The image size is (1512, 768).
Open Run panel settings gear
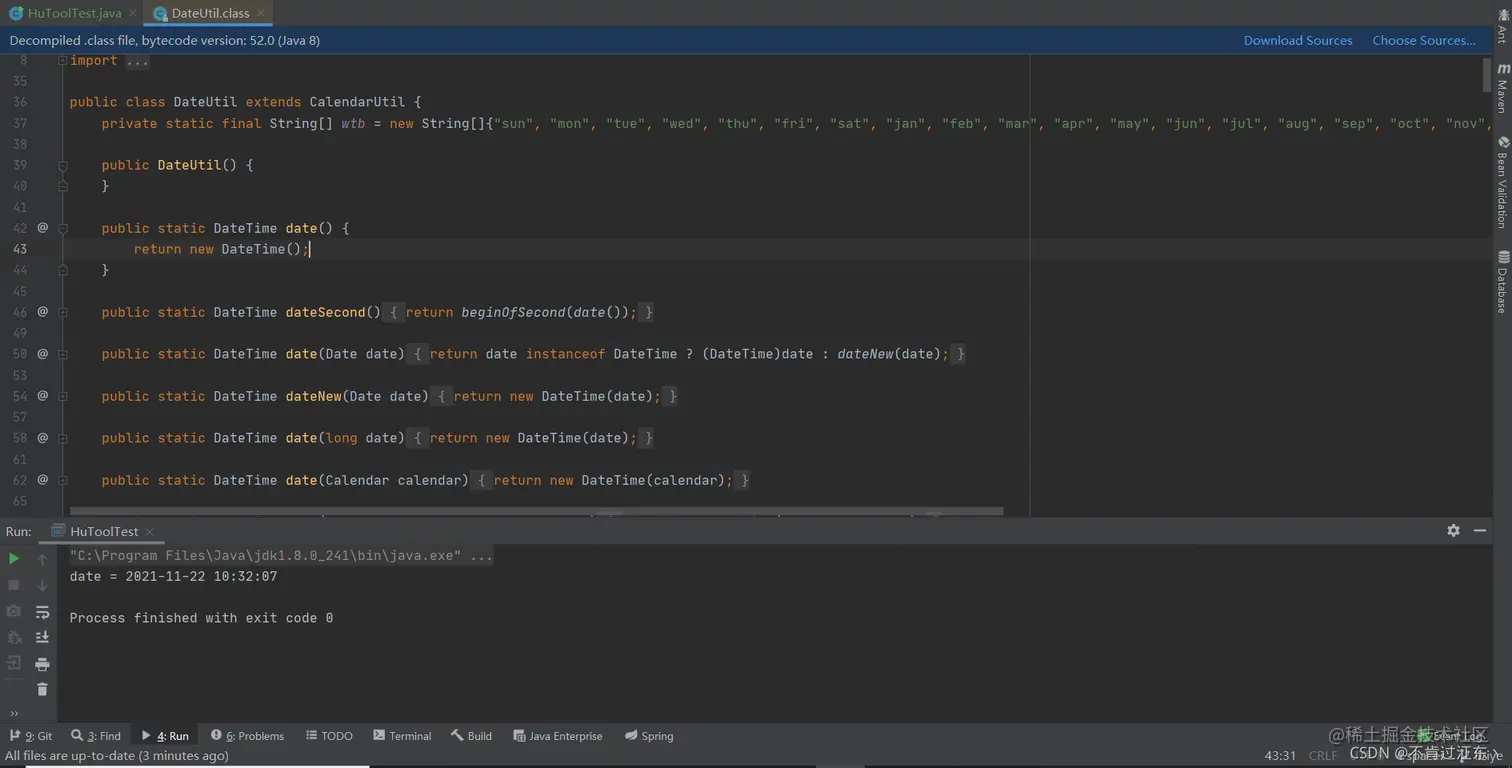pos(1453,531)
